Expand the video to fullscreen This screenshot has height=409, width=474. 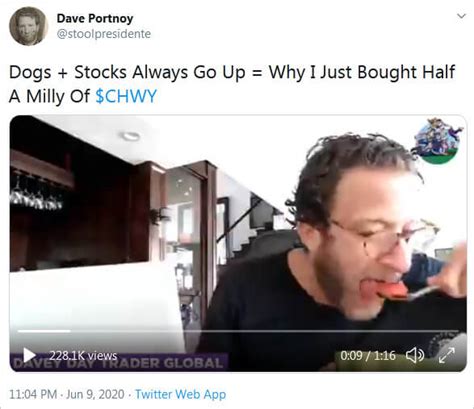[447, 355]
